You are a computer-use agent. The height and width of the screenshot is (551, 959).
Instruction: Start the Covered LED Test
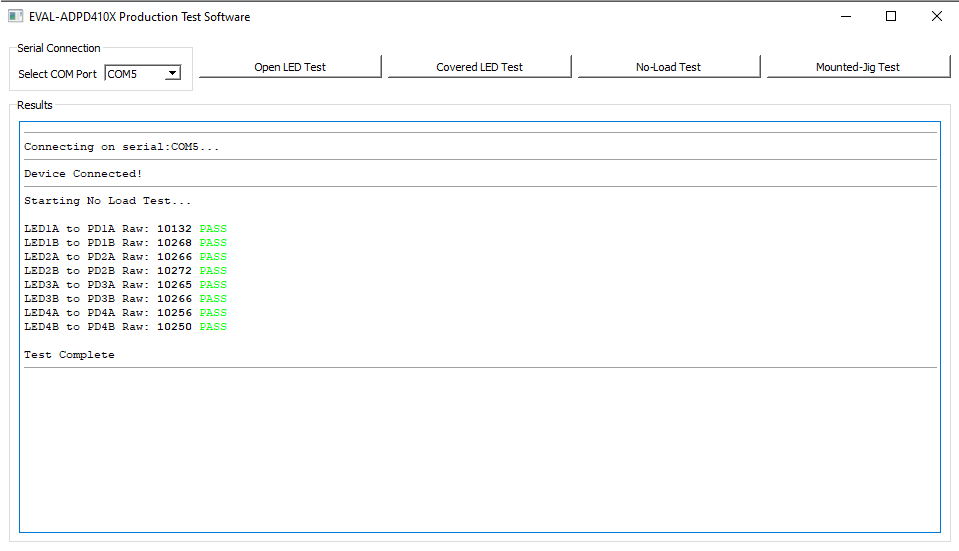[x=479, y=67]
